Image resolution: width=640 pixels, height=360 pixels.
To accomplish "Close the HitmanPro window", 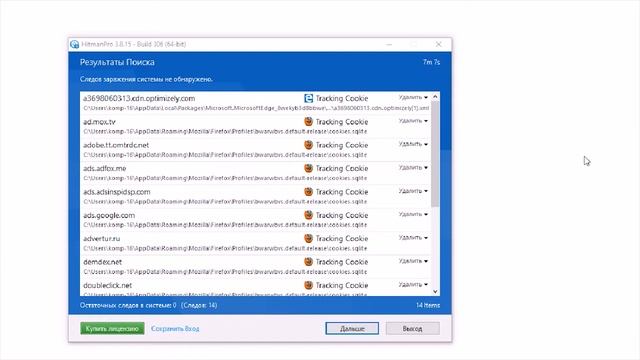I will (438, 44).
